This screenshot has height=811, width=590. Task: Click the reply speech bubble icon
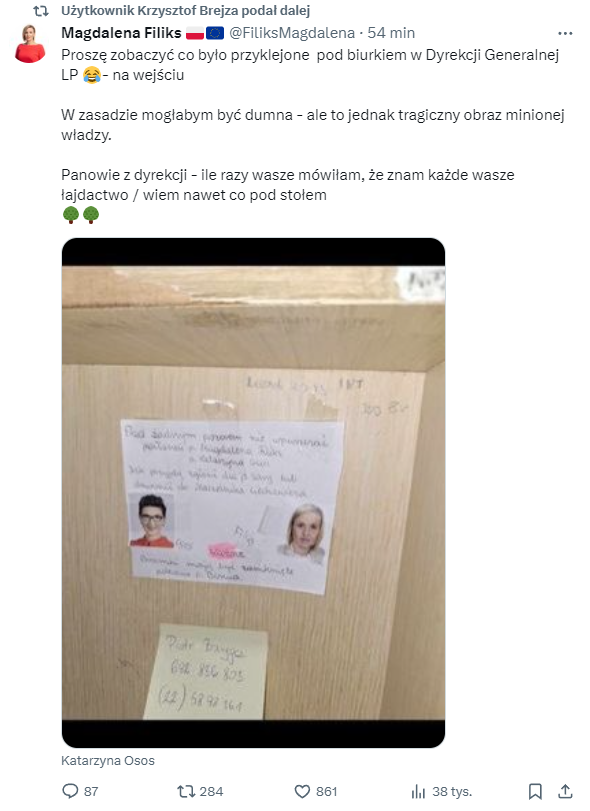(x=70, y=791)
